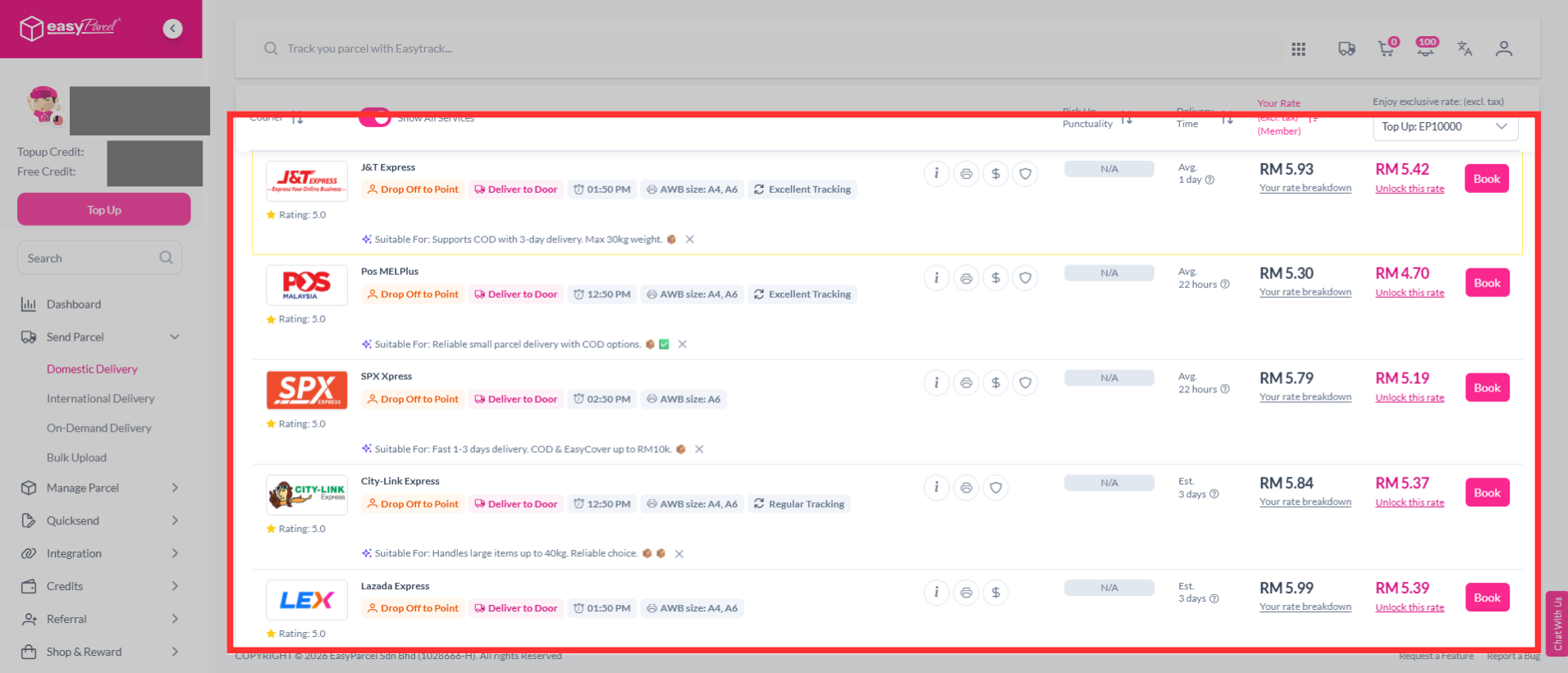Go to Dashboard in the sidebar
The width and height of the screenshot is (1568, 673).
pyautogui.click(x=74, y=304)
